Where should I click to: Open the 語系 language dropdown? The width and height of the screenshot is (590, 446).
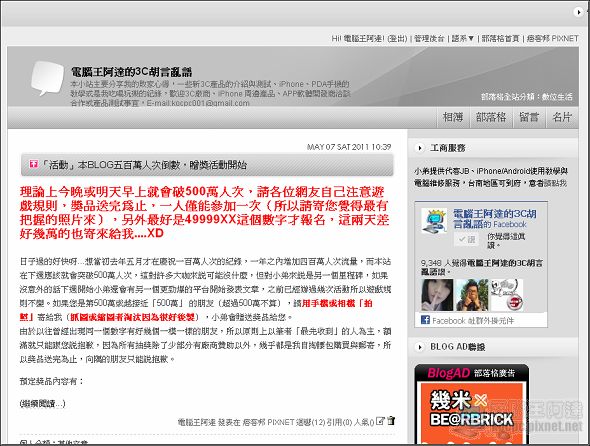[x=462, y=38]
